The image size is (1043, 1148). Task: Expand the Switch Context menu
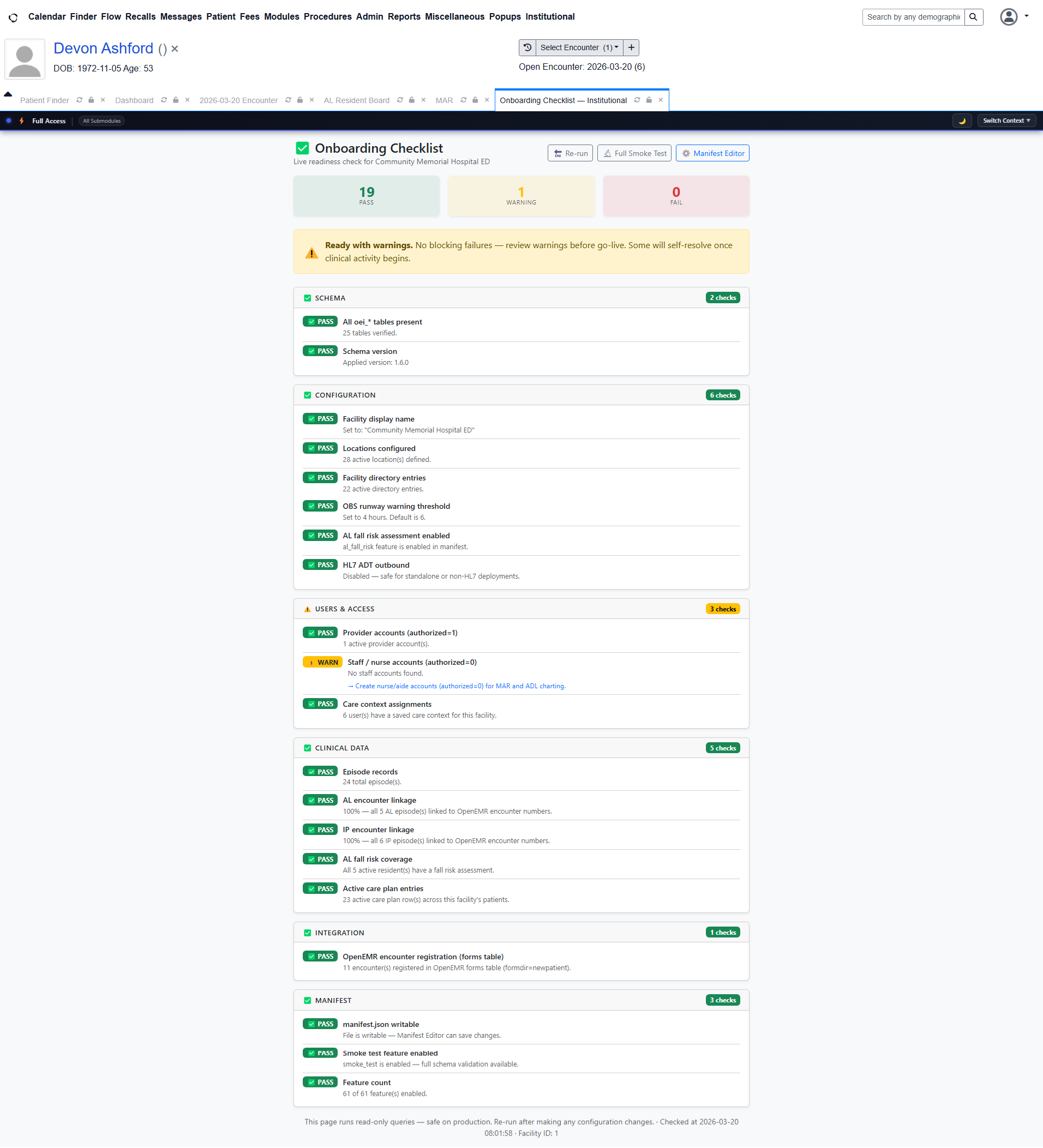(x=1006, y=121)
